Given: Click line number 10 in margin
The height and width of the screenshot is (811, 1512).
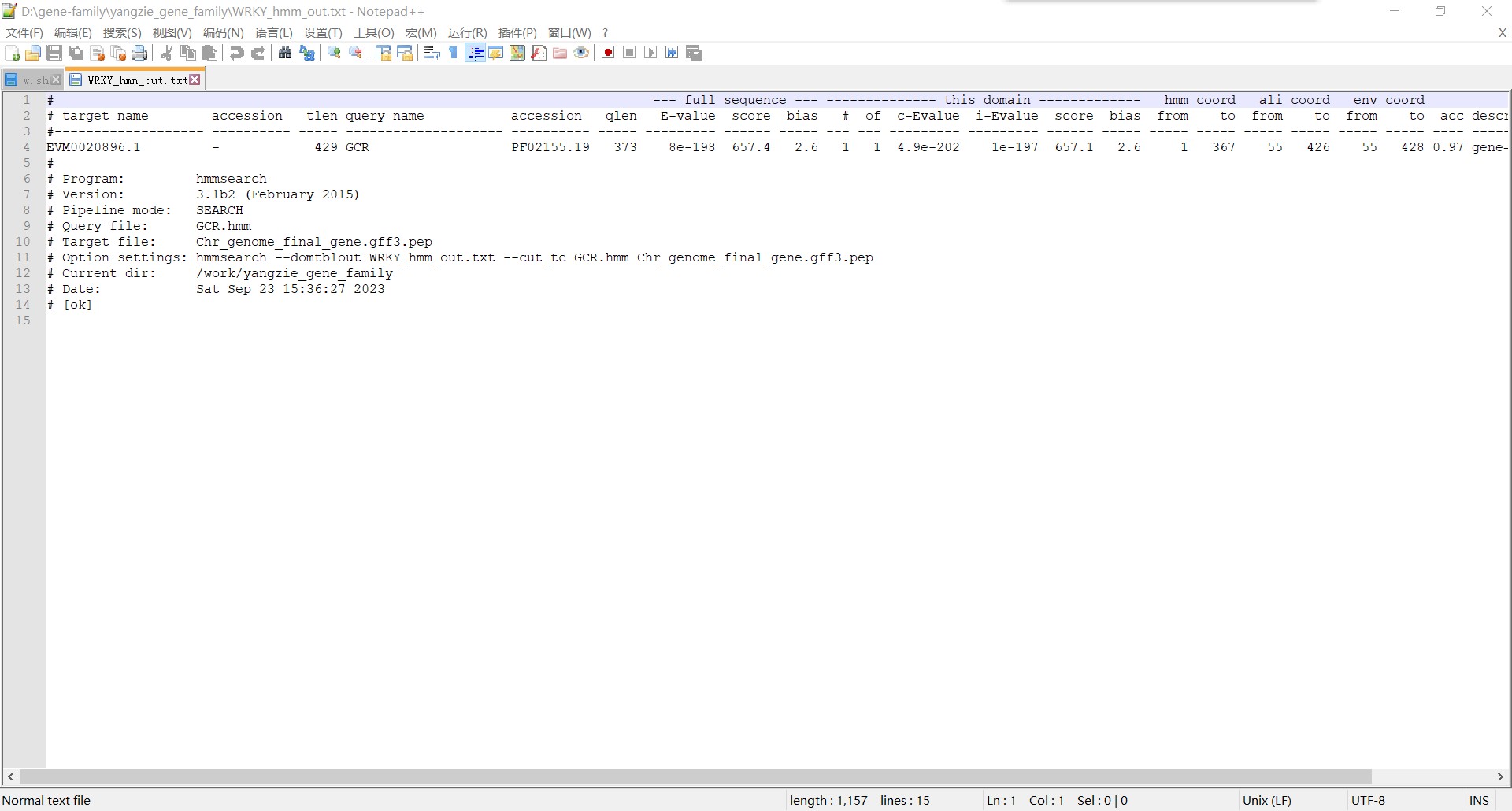Looking at the screenshot, I should pos(23,242).
